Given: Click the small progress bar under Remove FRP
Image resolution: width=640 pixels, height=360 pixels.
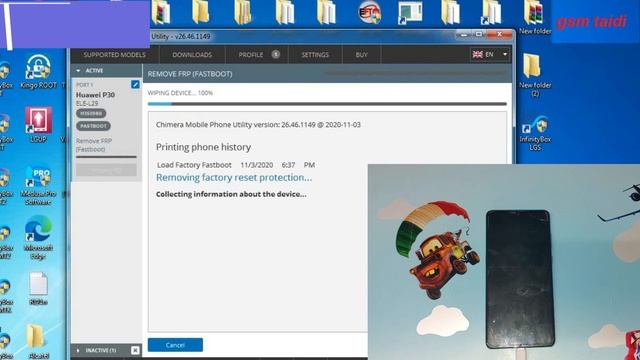Looking at the screenshot, I should [106, 157].
